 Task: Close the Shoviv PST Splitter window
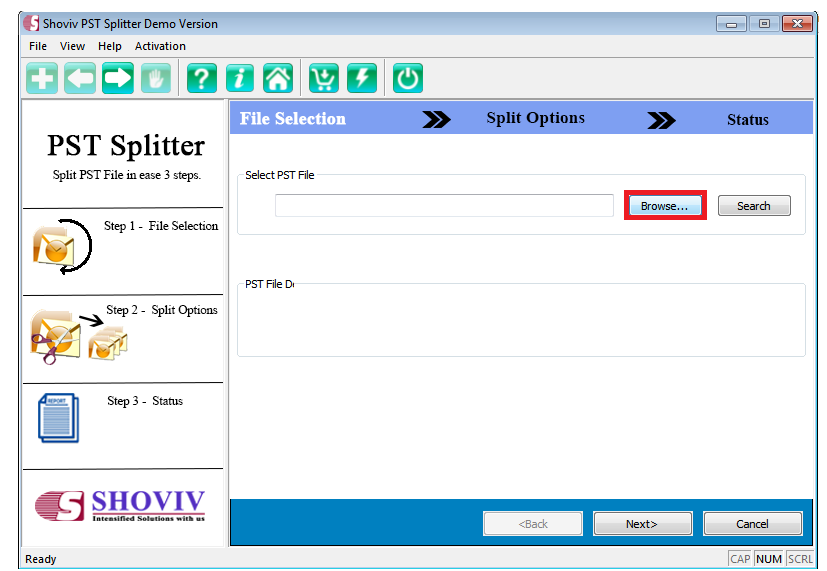point(797,24)
